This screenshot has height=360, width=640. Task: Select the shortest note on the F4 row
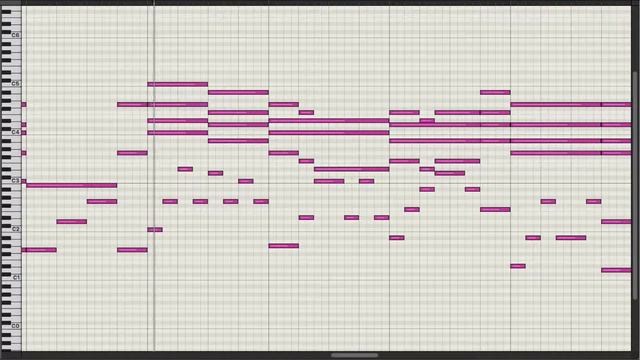[306, 113]
